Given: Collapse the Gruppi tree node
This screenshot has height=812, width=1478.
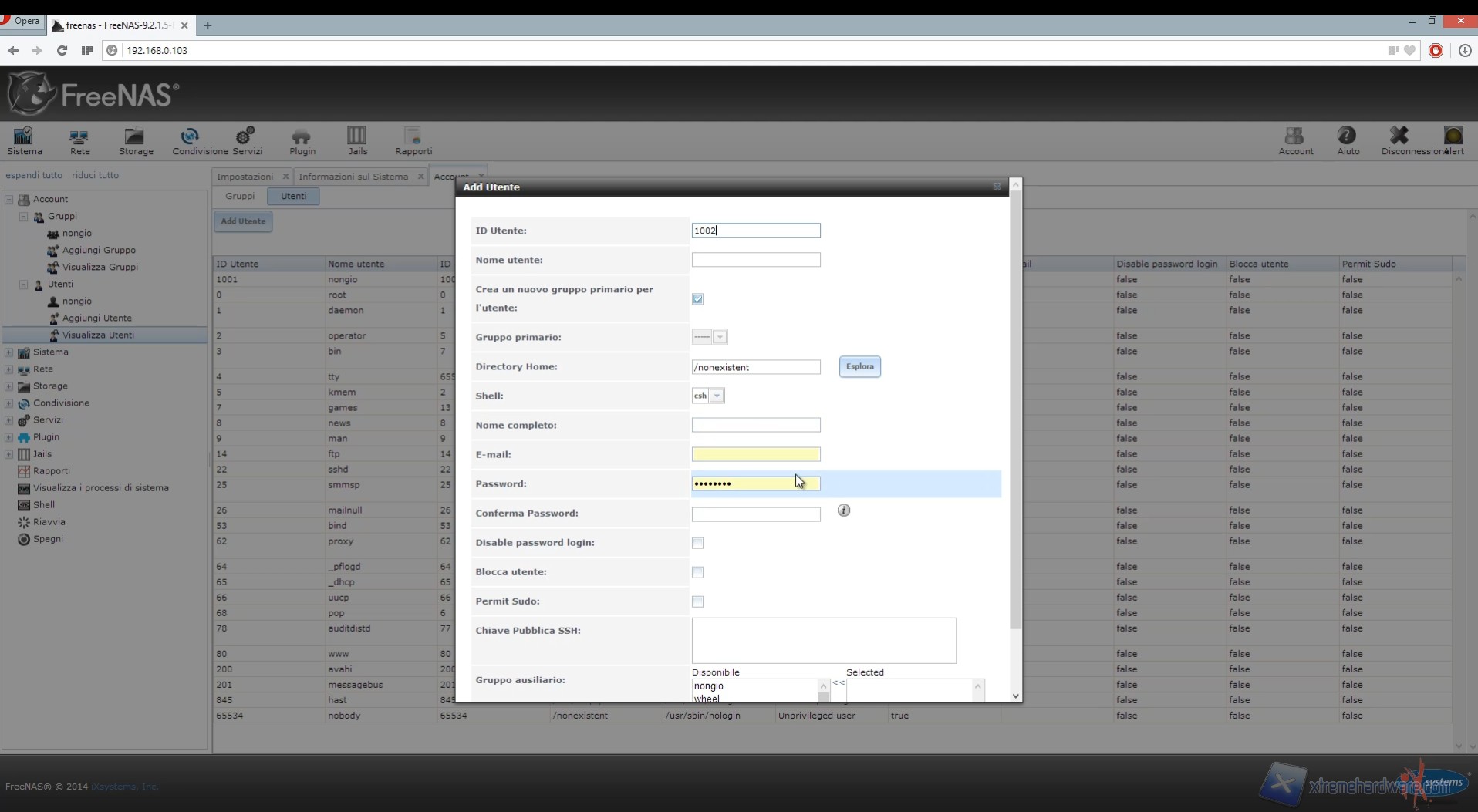Looking at the screenshot, I should click(x=23, y=217).
